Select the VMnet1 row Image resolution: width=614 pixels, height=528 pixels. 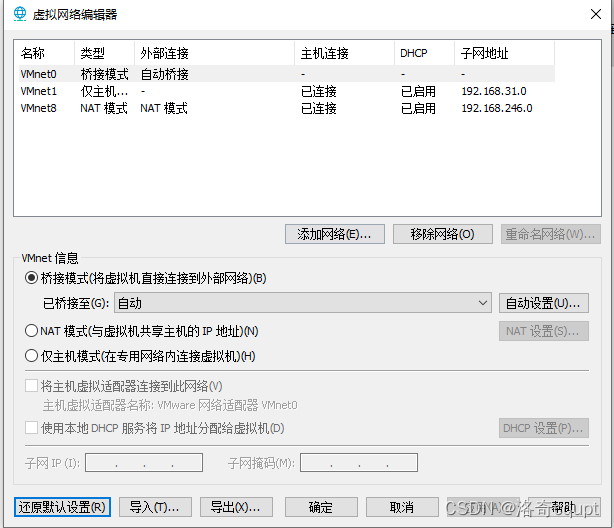pos(287,91)
